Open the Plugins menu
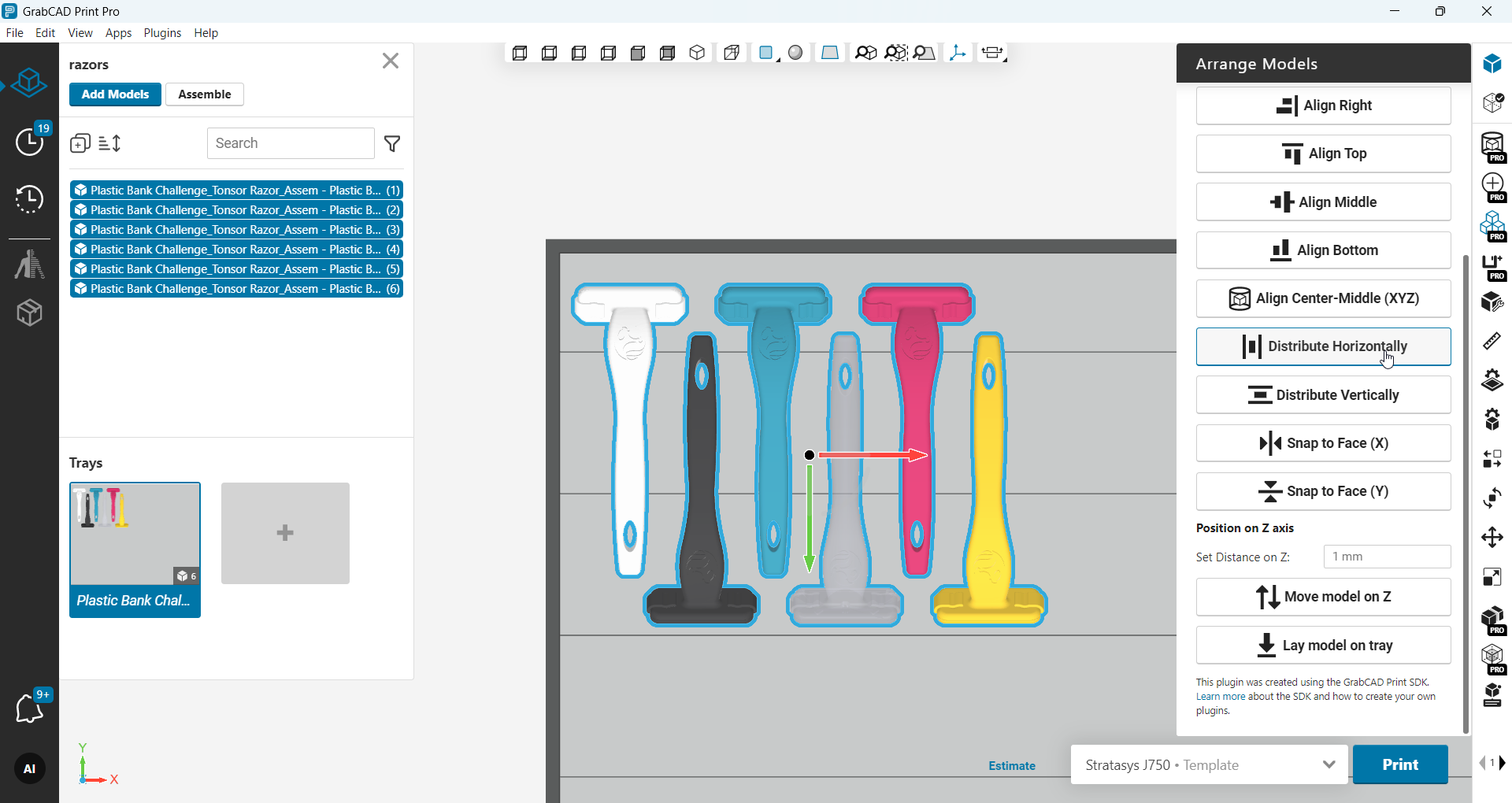The height and width of the screenshot is (803, 1512). pos(162,32)
